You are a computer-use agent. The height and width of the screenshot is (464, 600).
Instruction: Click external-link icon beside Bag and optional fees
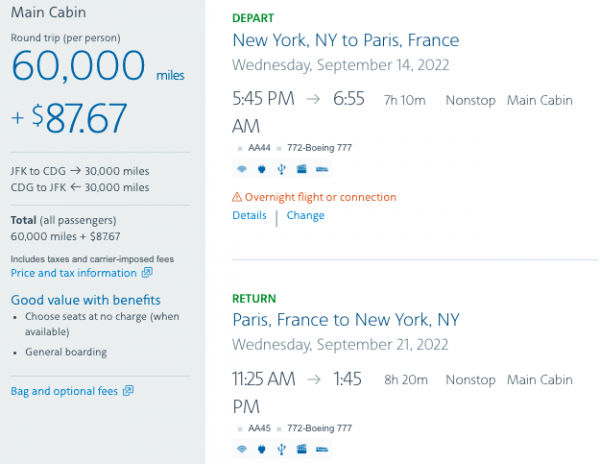pos(127,391)
